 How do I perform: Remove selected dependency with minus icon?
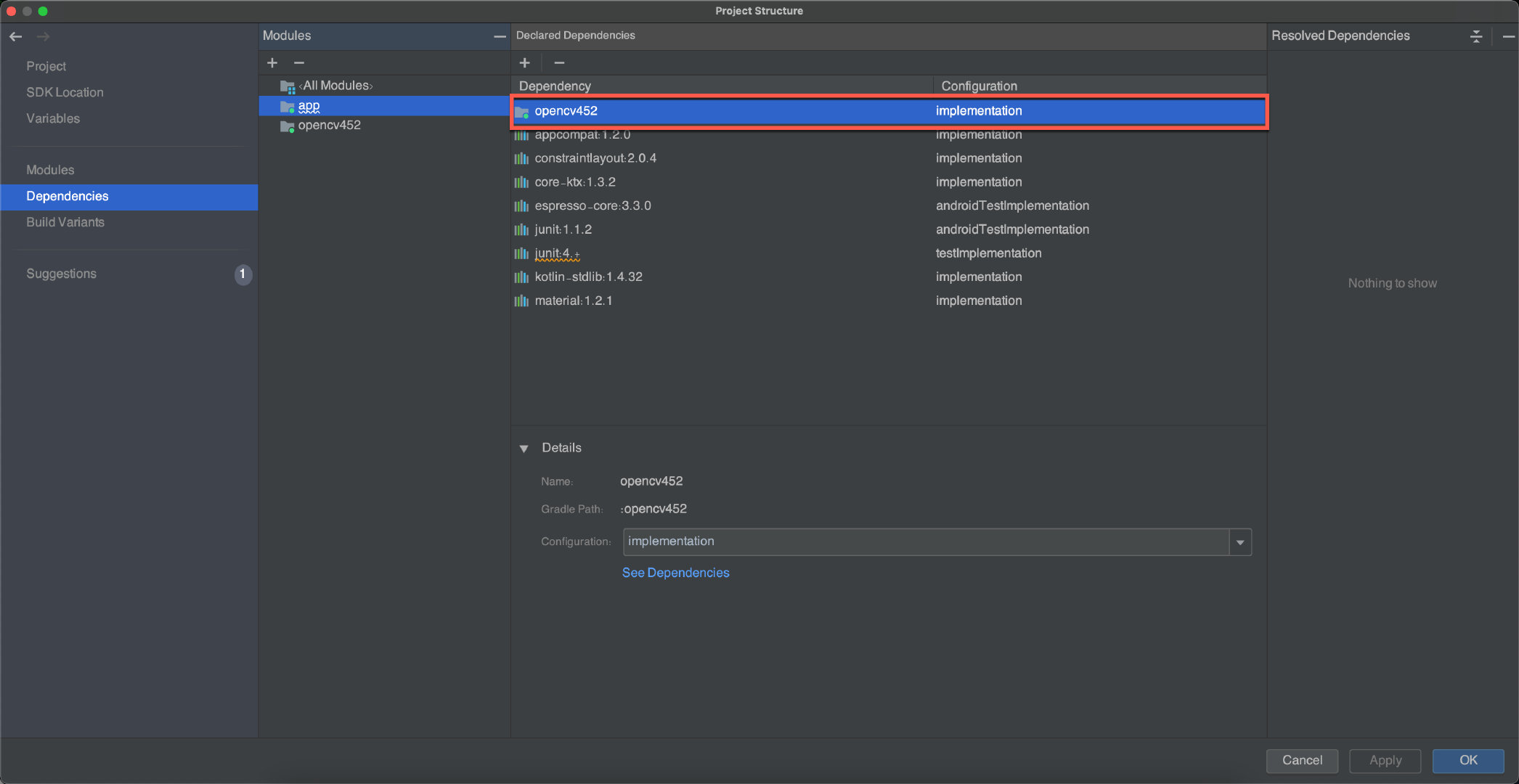(x=559, y=63)
